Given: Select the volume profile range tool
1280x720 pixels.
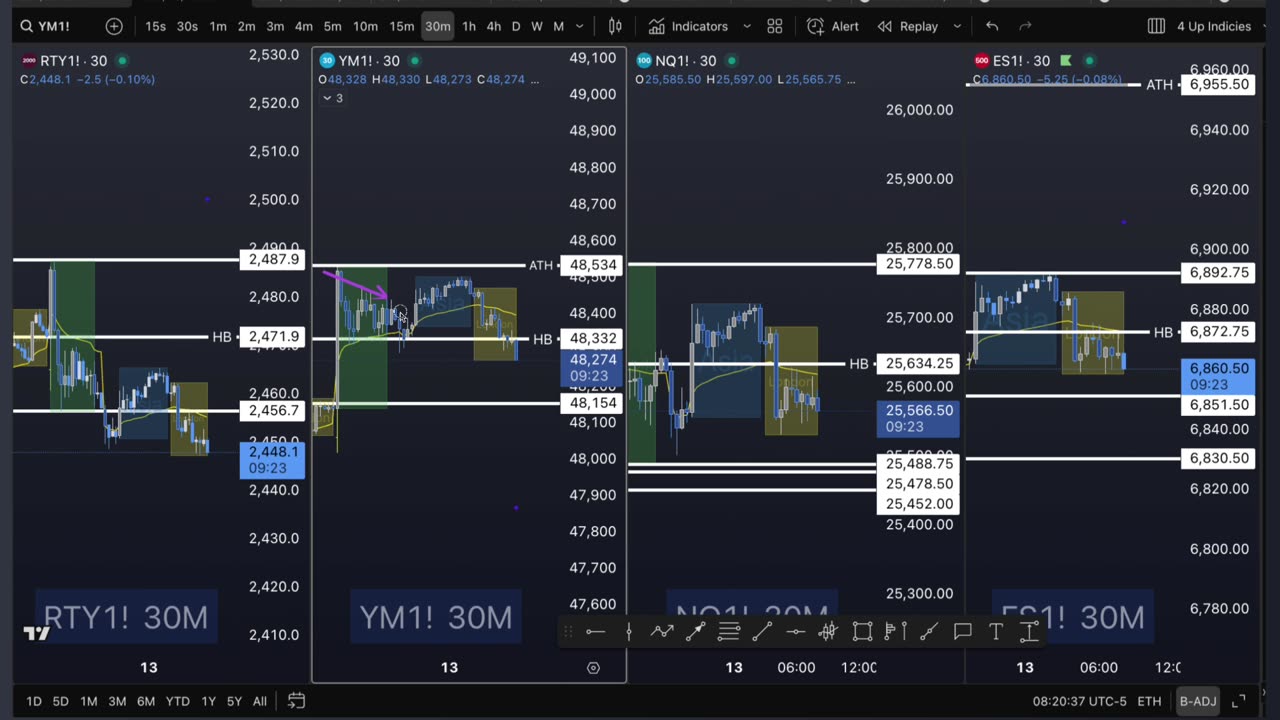Looking at the screenshot, I should point(895,631).
